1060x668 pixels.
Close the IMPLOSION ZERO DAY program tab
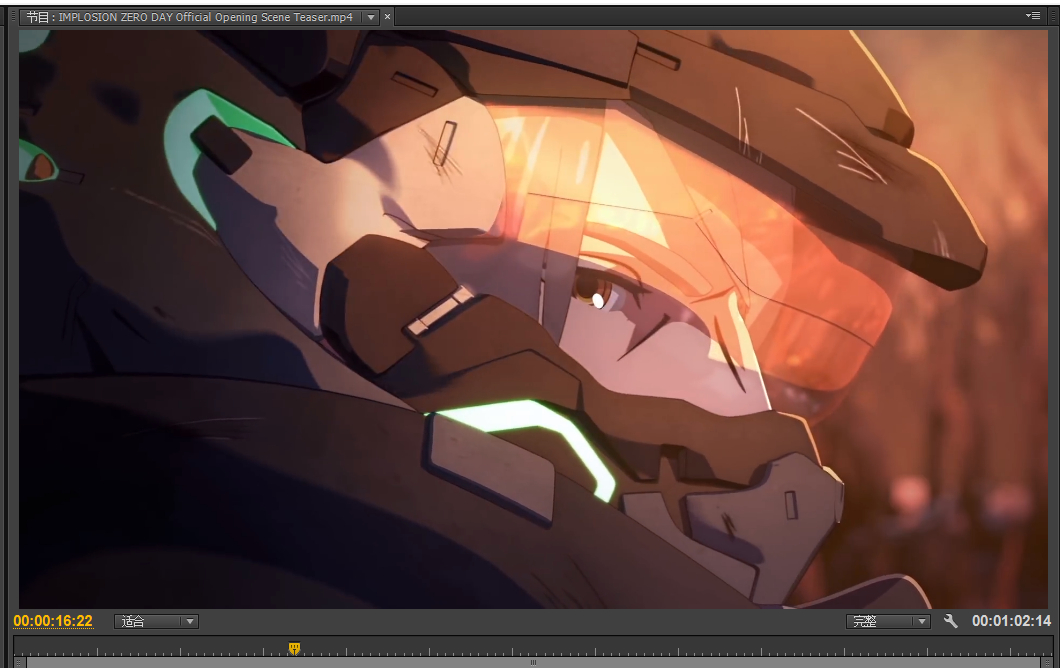tap(387, 17)
